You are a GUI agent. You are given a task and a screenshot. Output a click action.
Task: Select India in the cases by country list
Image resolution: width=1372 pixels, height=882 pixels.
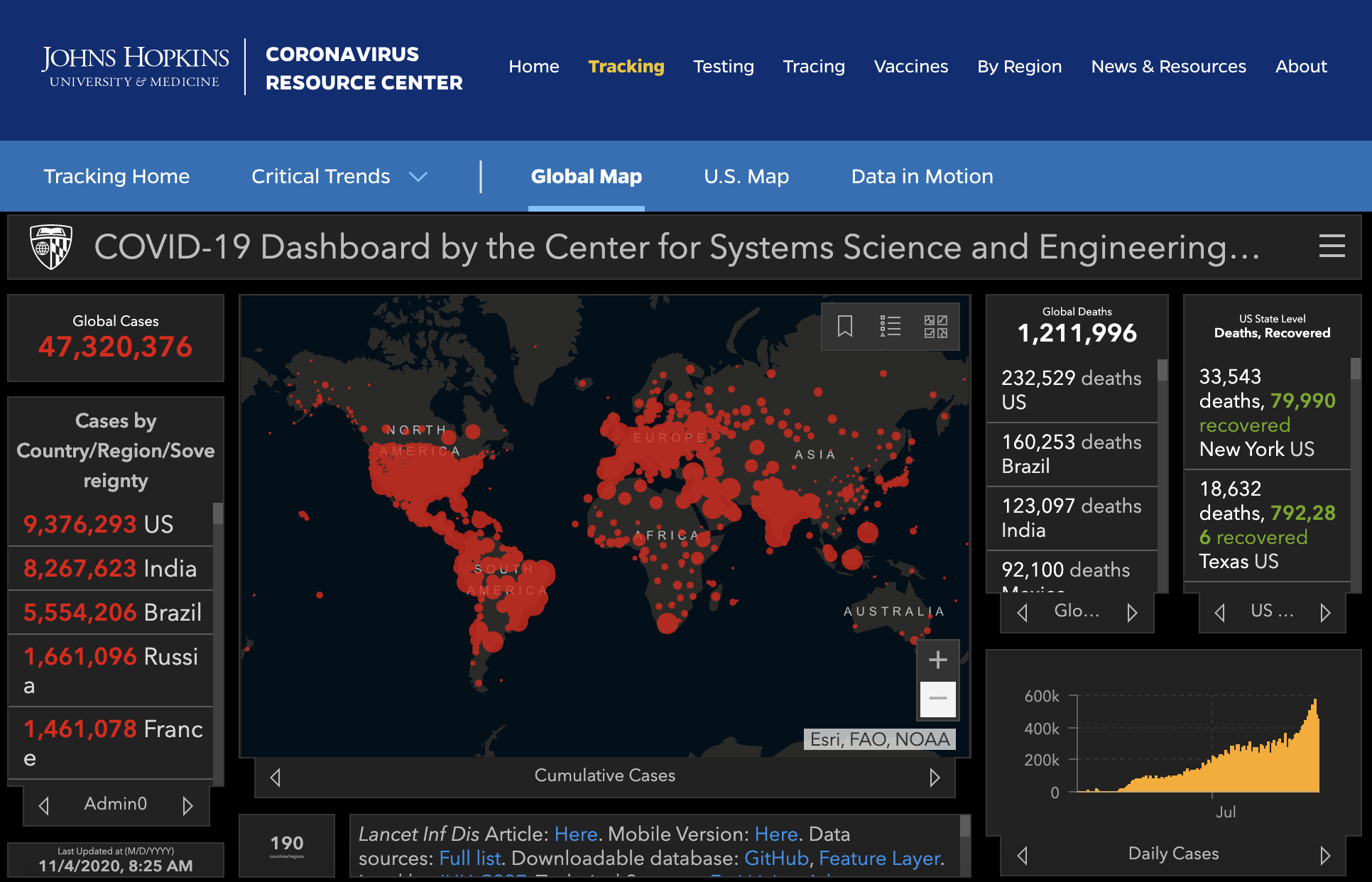pyautogui.click(x=110, y=568)
